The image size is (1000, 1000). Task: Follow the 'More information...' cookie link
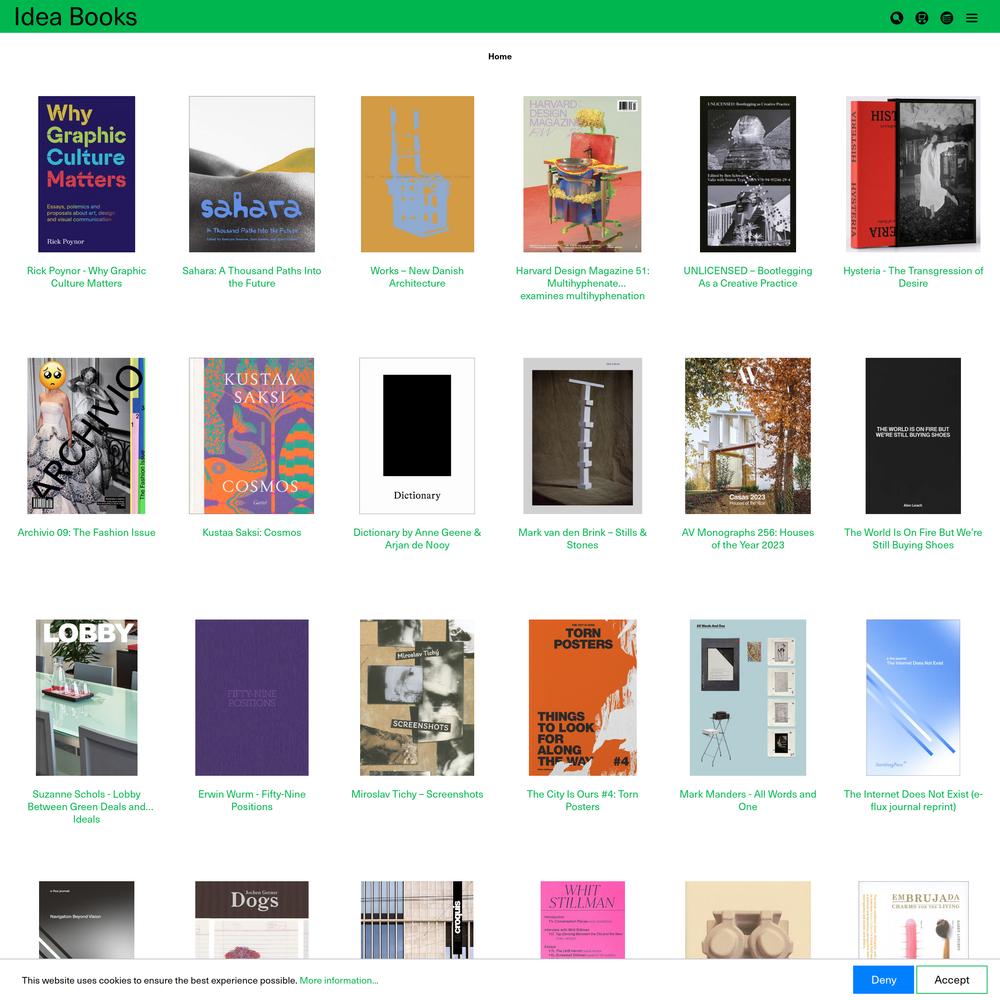[x=339, y=980]
